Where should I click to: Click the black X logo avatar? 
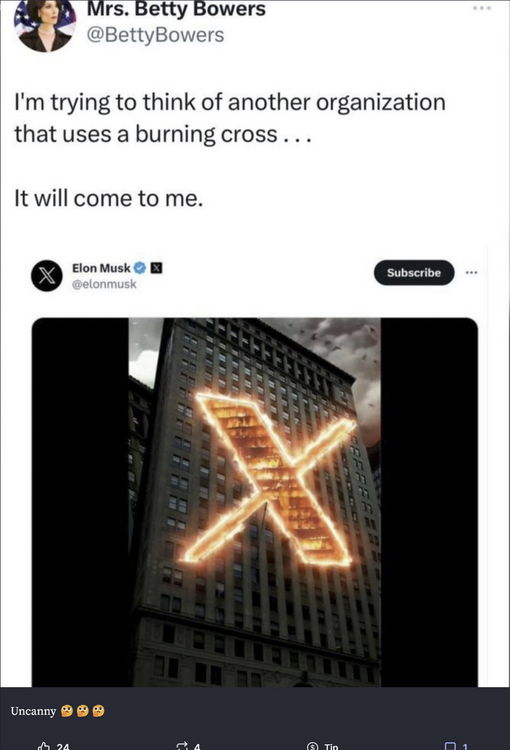coord(46,276)
